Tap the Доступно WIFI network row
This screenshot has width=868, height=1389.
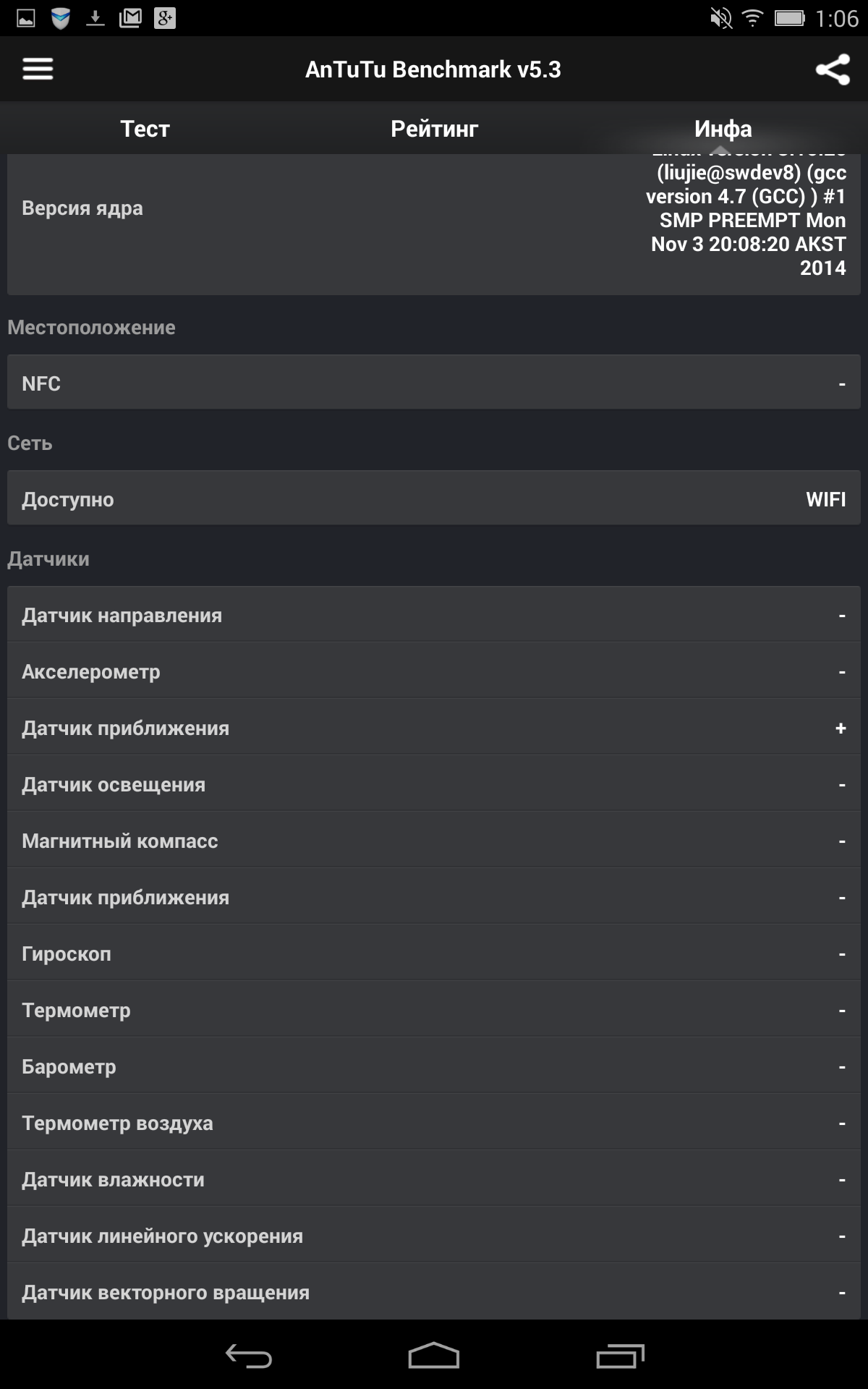(434, 498)
